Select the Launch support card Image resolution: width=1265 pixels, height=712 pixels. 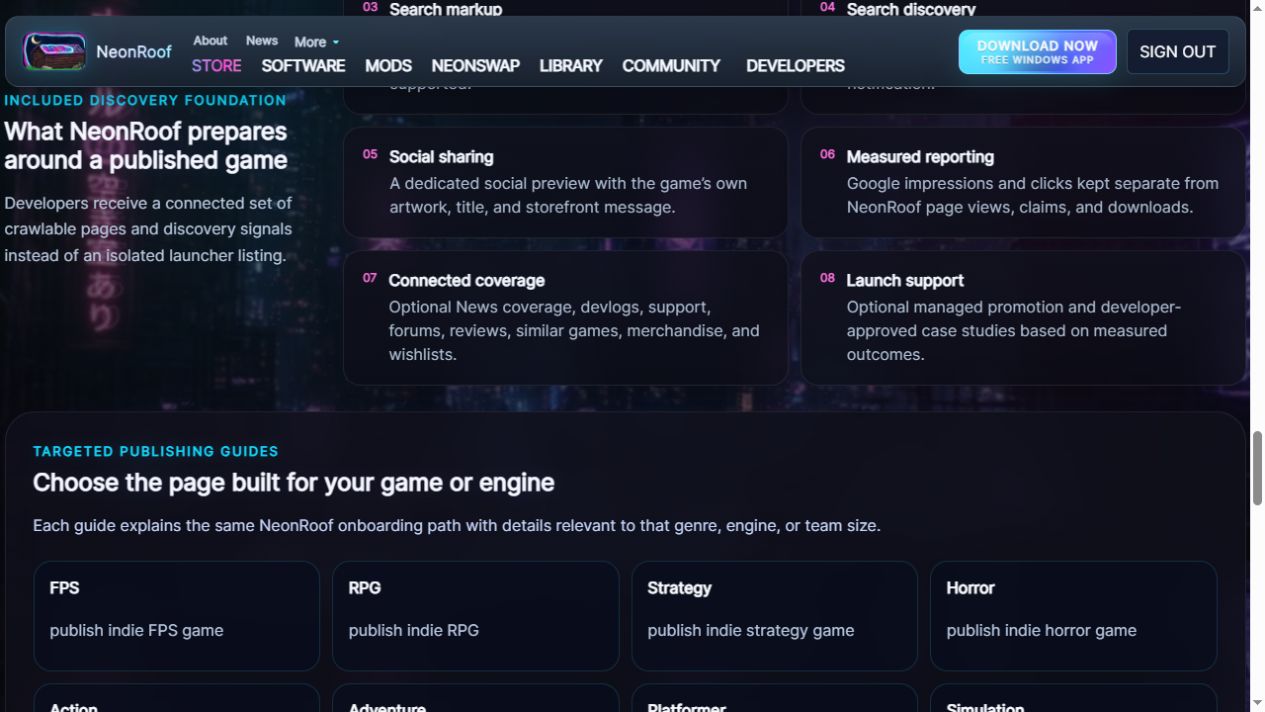pos(1023,318)
